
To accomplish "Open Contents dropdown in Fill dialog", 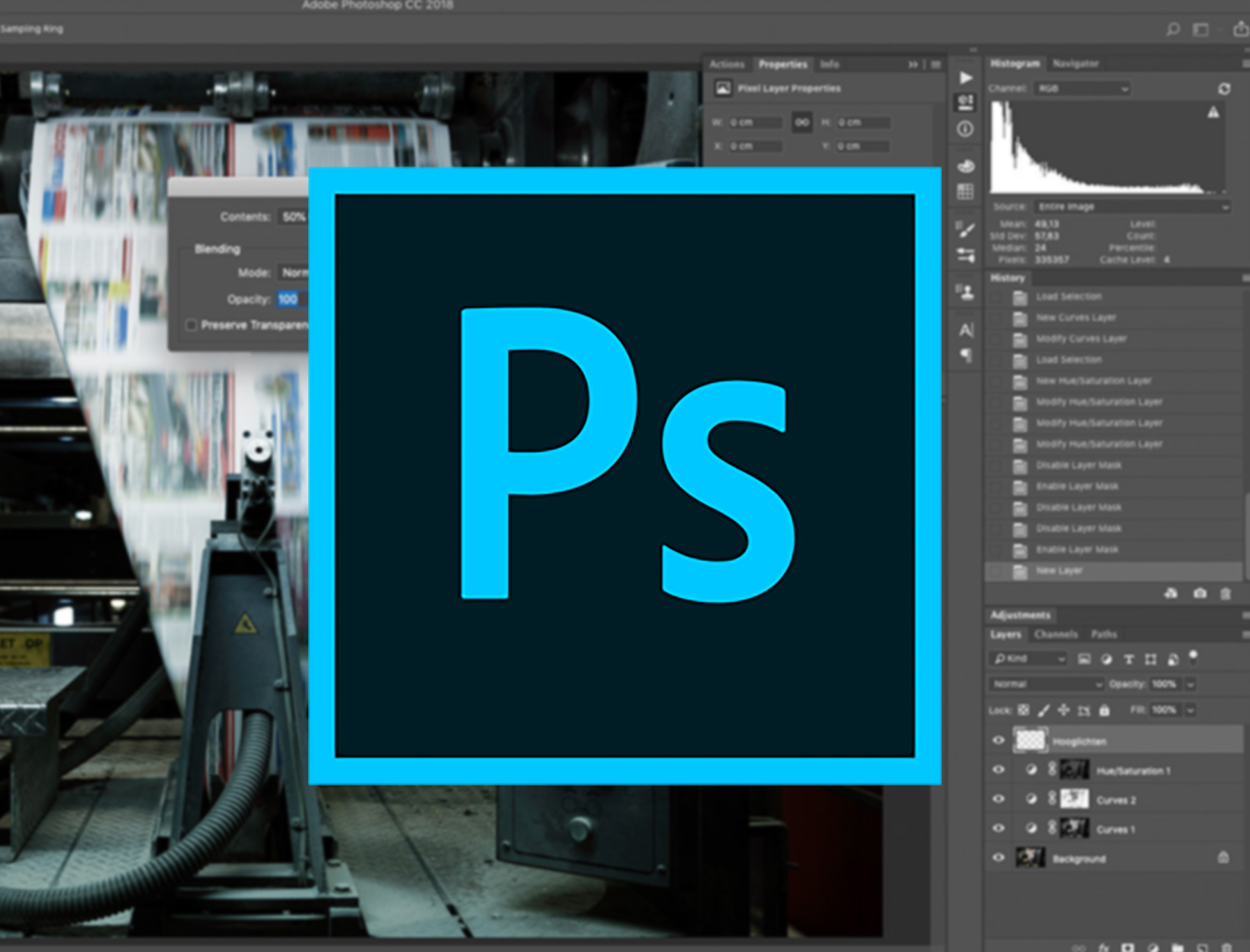I will 293,217.
